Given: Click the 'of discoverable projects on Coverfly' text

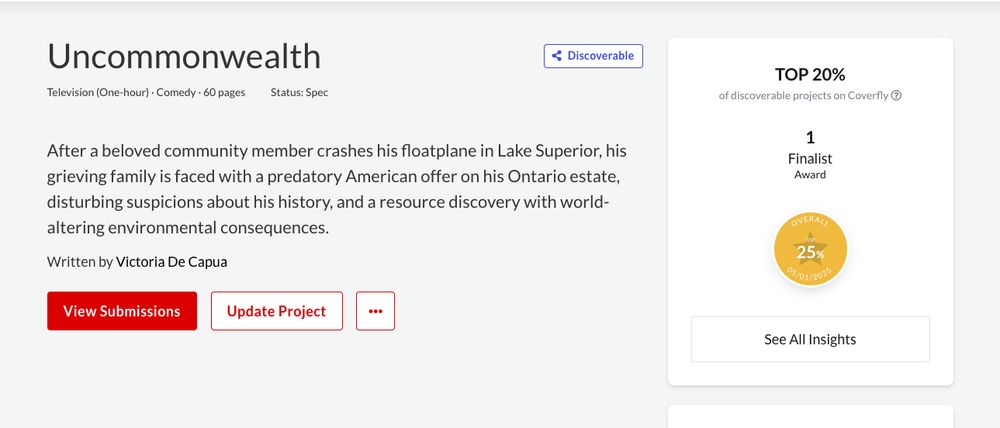Looking at the screenshot, I should click(804, 96).
